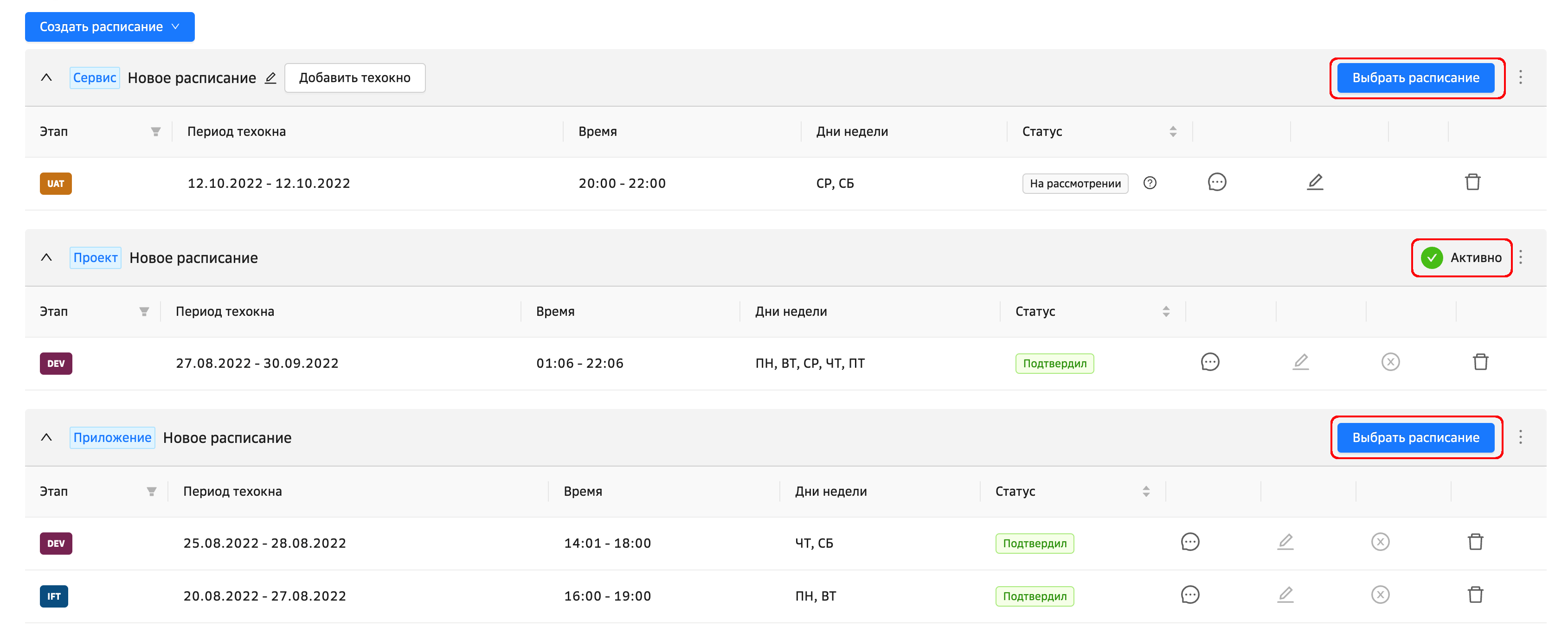The width and height of the screenshot is (1568, 640).
Task: Rename Сервис schedule via pencil icon
Action: pos(270,78)
